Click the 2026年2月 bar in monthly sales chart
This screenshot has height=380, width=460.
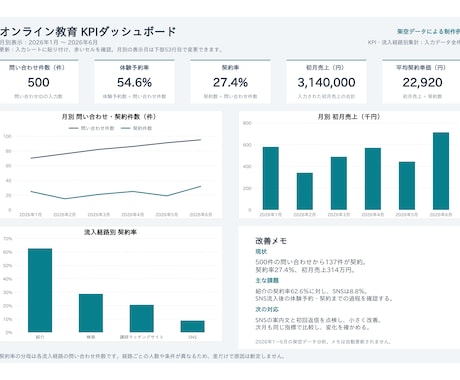pyautogui.click(x=305, y=191)
